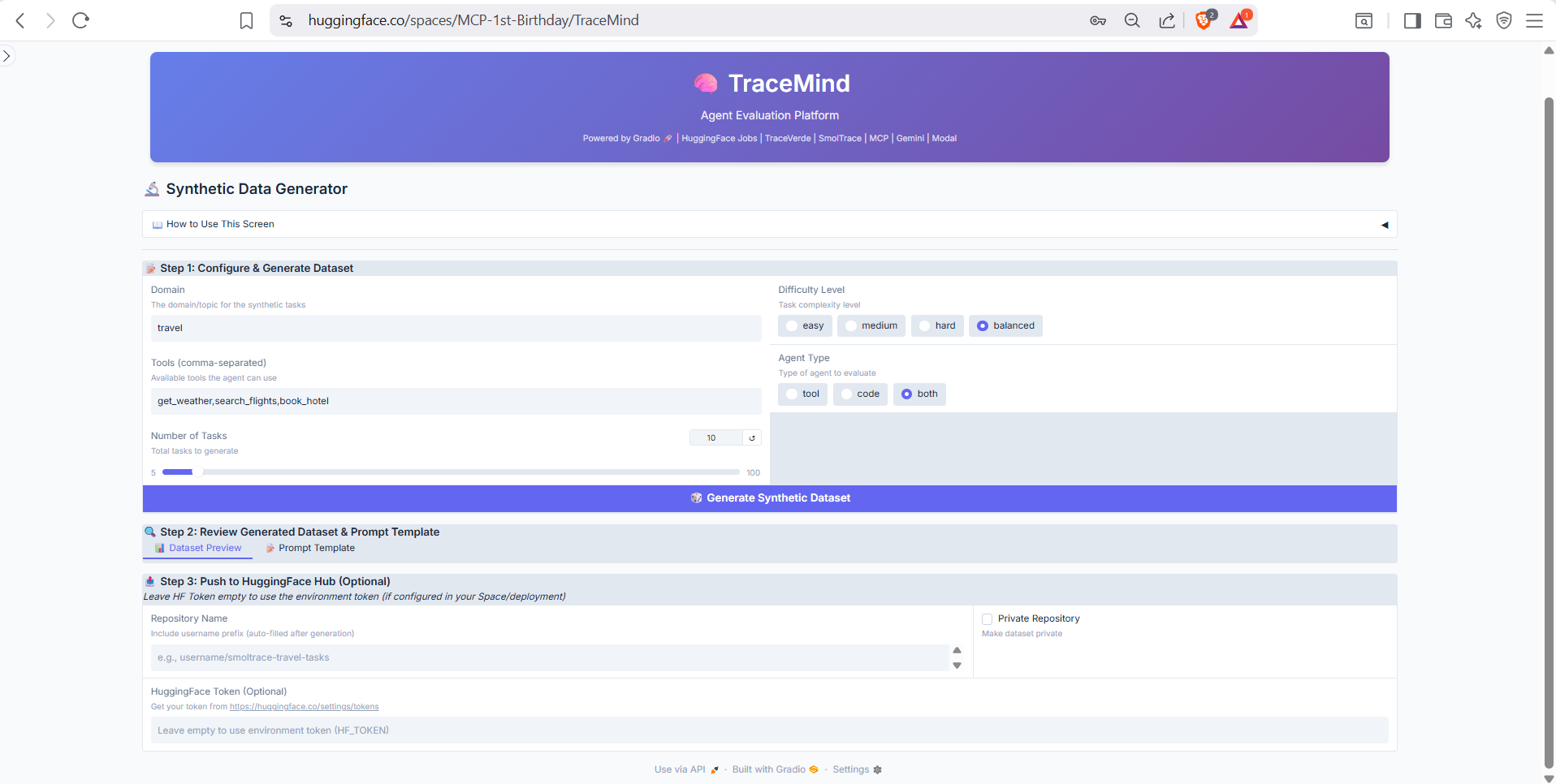
Task: Select hard difficulty level
Action: (x=937, y=325)
